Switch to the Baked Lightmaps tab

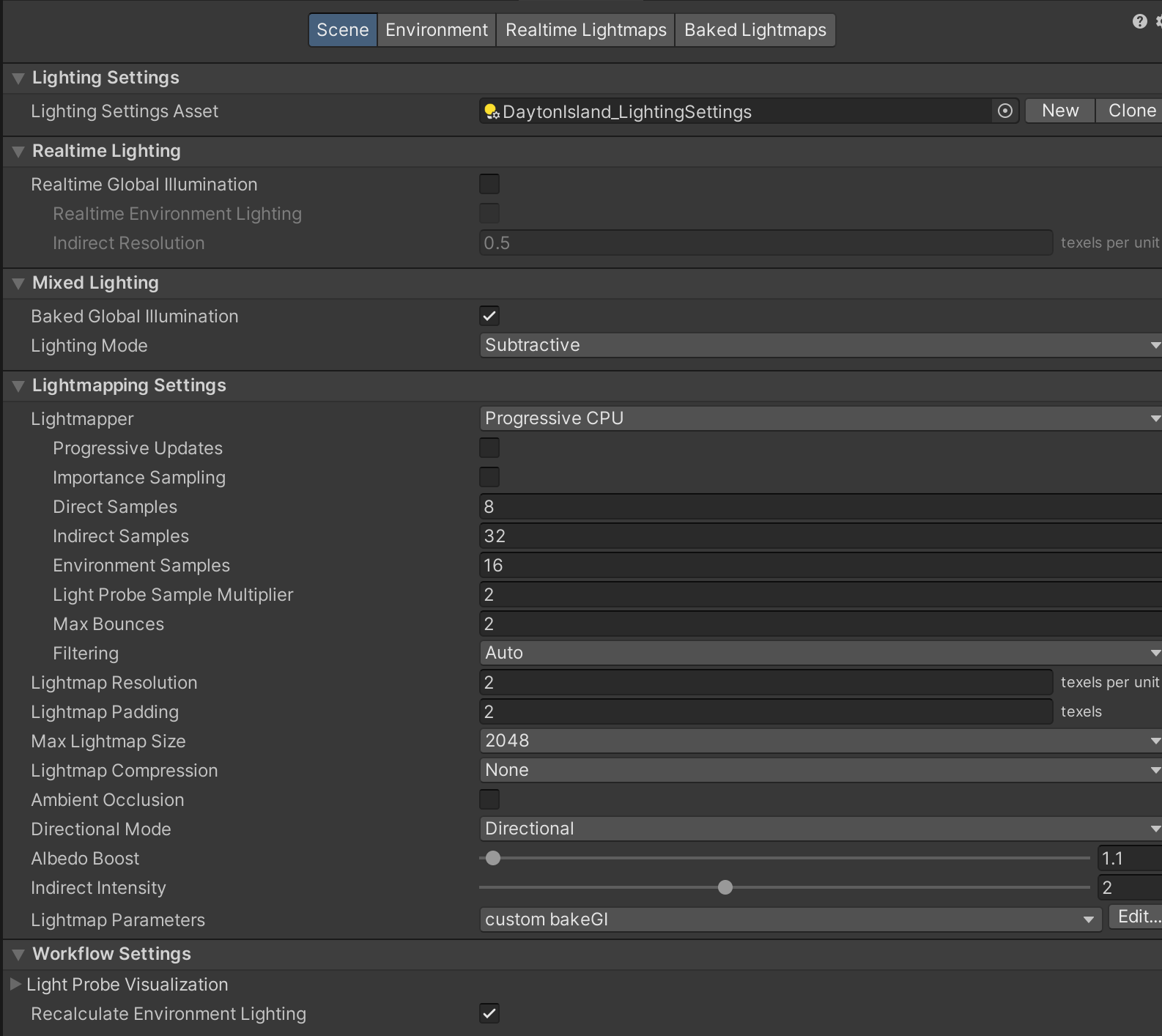coord(755,30)
